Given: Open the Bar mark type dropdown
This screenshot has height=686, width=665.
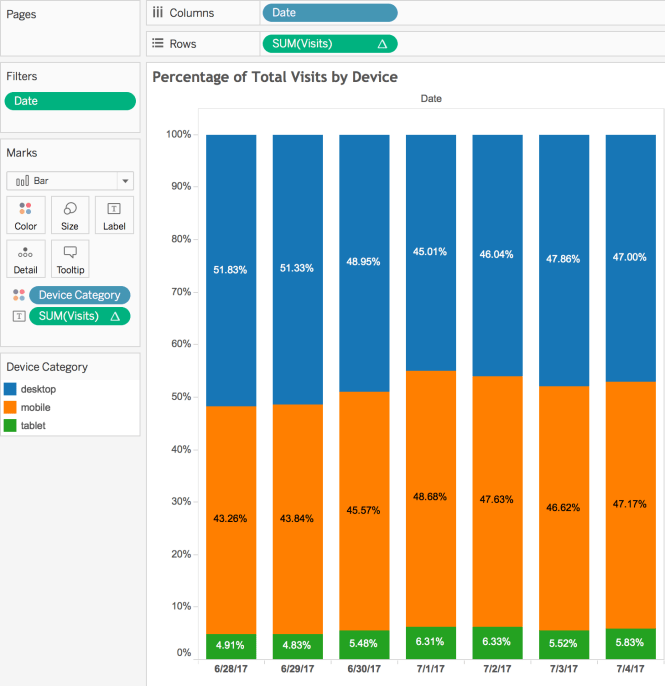Looking at the screenshot, I should 70,181.
